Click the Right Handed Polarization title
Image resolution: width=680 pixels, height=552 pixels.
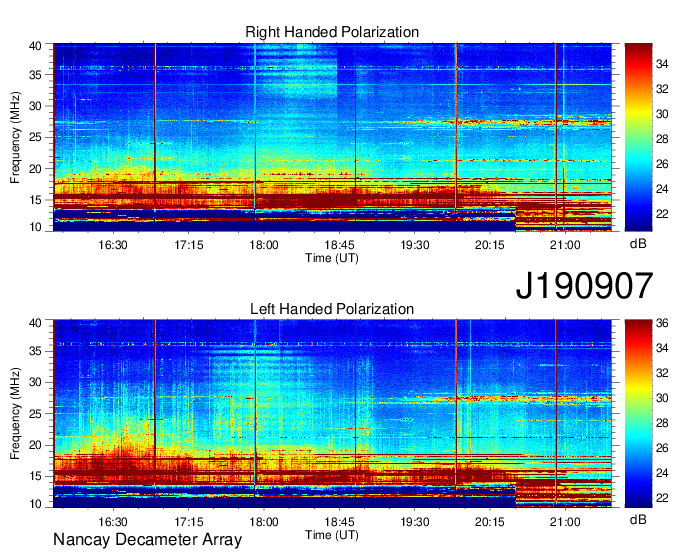click(332, 32)
